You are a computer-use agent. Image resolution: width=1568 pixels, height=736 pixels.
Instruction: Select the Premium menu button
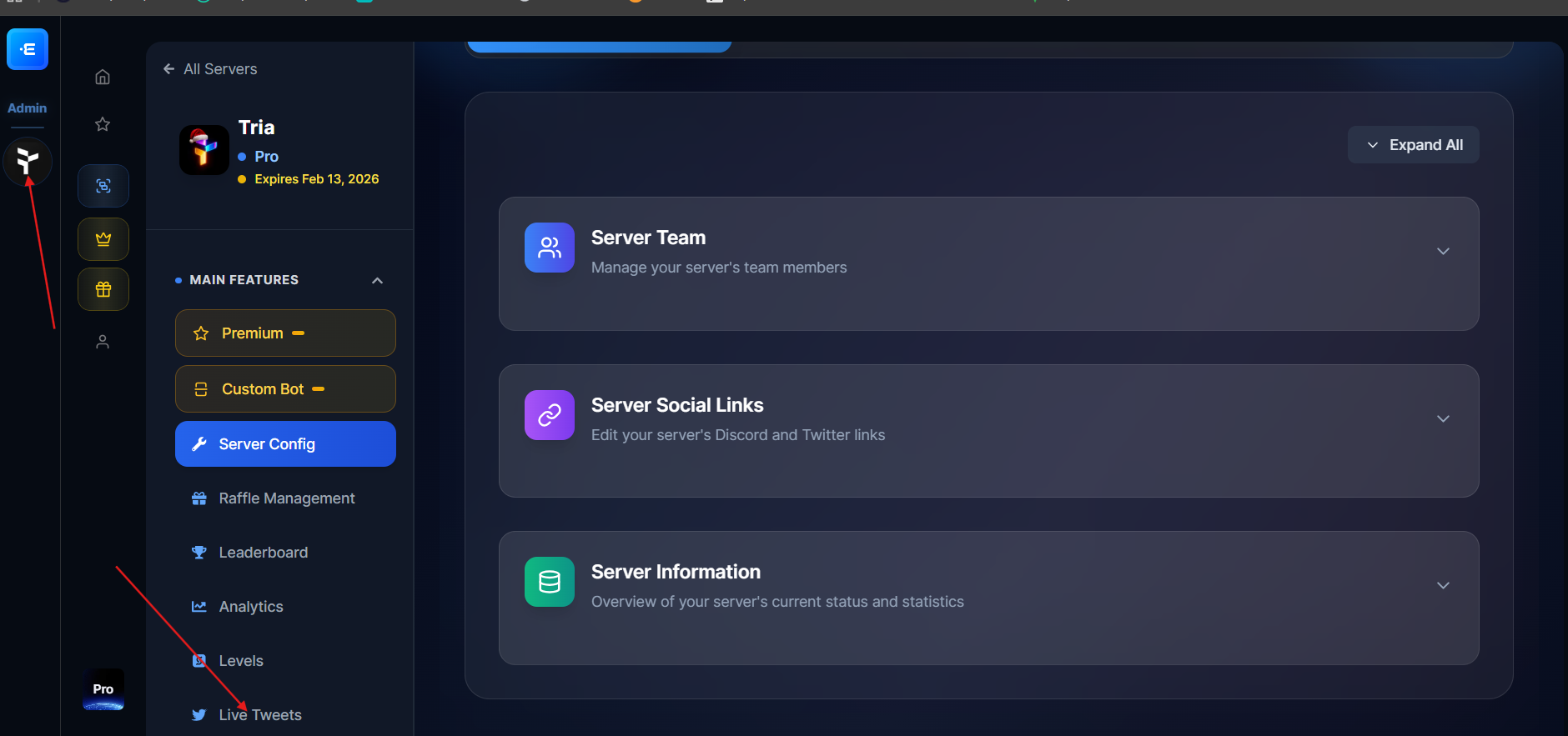pos(285,333)
